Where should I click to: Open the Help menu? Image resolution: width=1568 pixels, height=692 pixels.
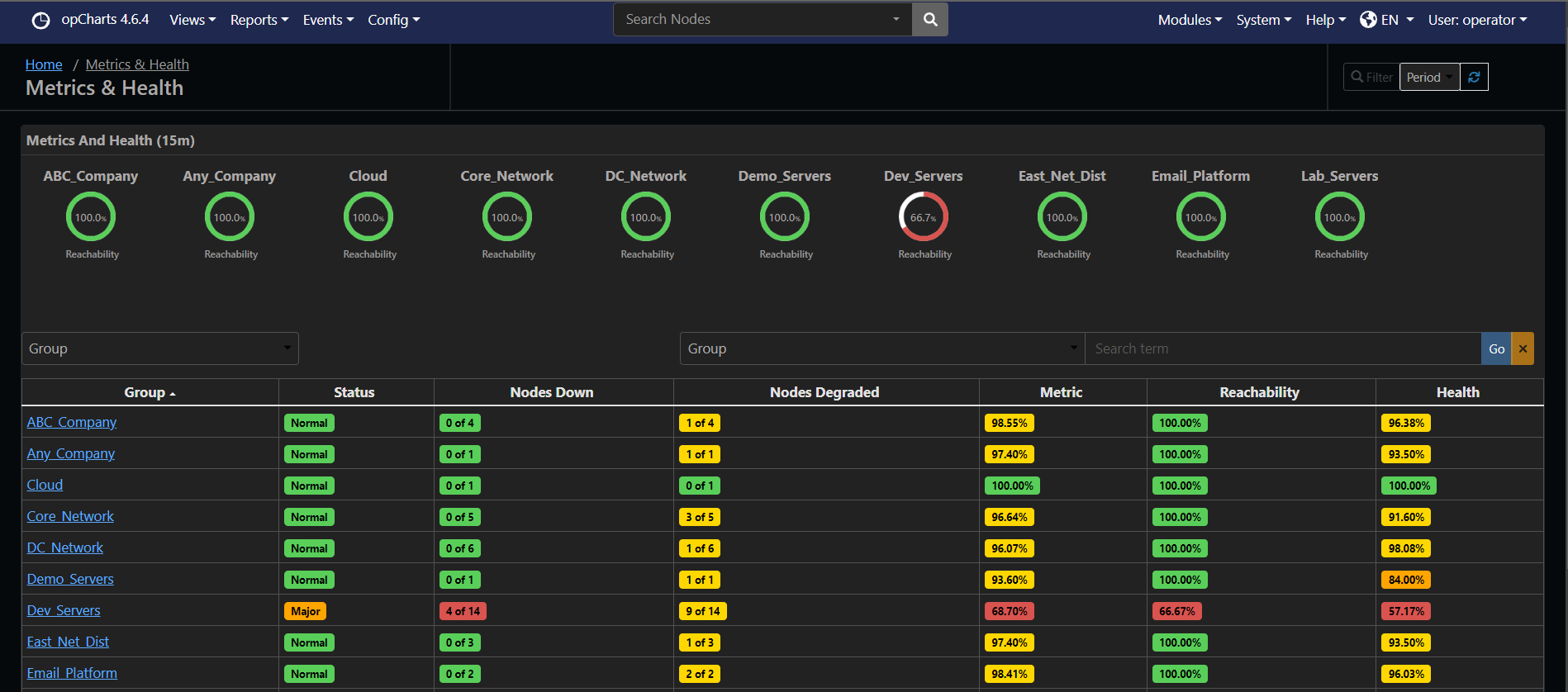coord(1326,20)
